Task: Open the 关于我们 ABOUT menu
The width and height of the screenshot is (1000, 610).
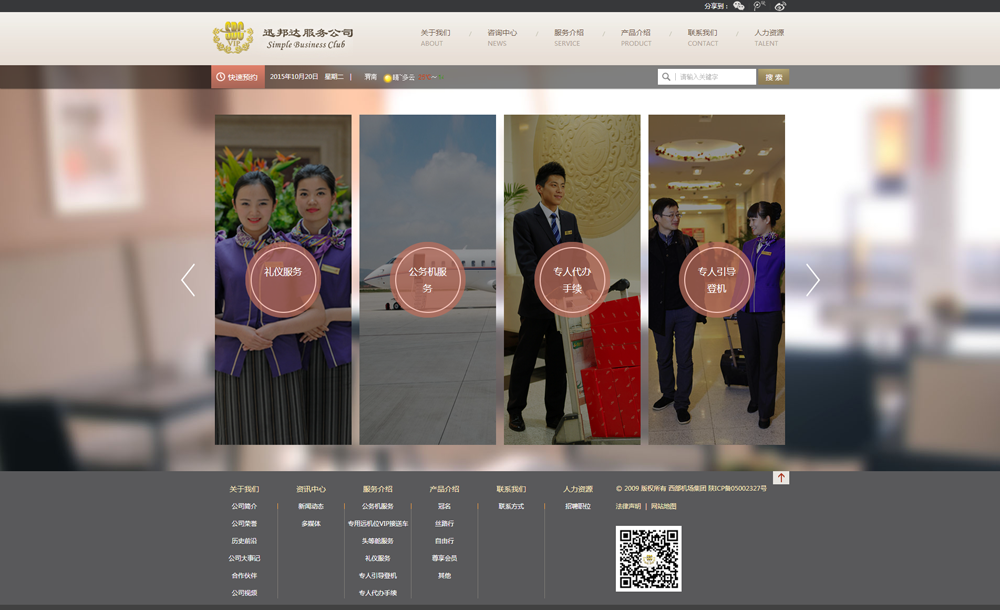Action: coord(434,38)
